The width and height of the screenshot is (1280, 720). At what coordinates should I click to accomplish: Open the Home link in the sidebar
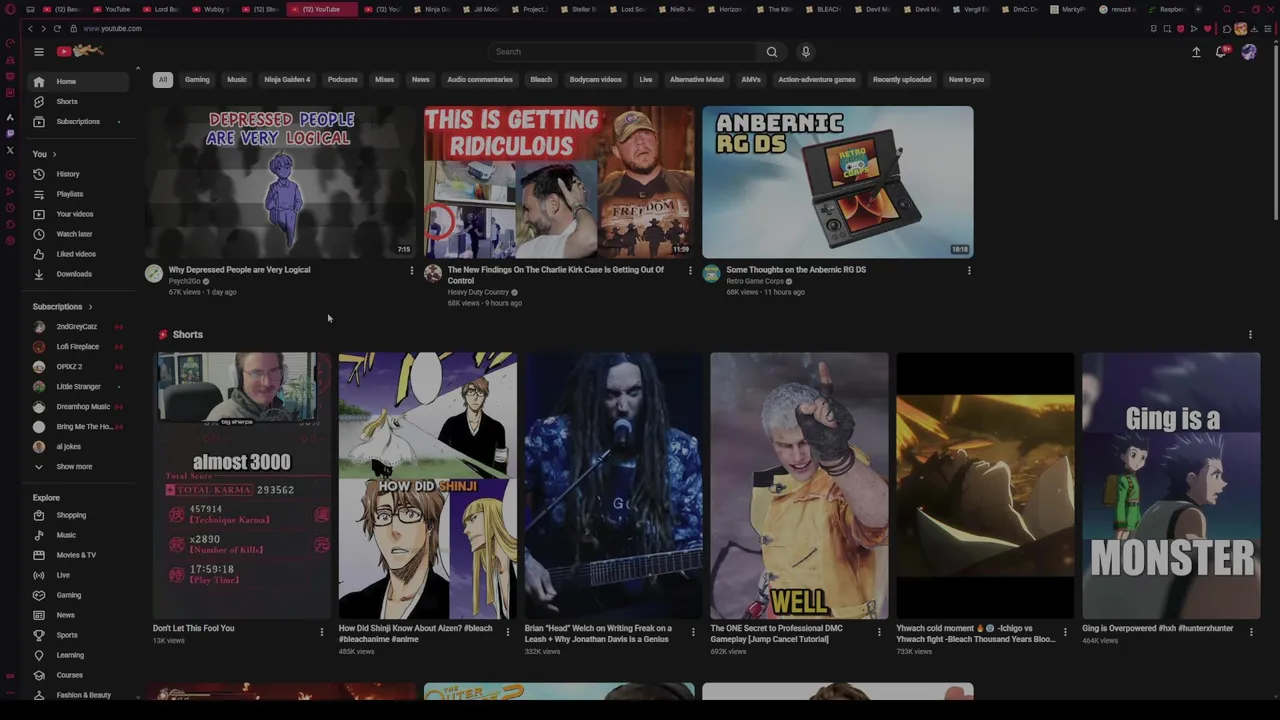click(x=78, y=82)
